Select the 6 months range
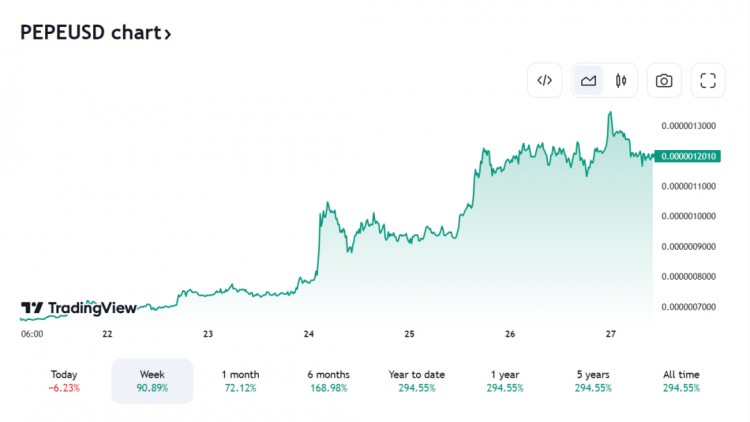This screenshot has width=750, height=422. 329,381
